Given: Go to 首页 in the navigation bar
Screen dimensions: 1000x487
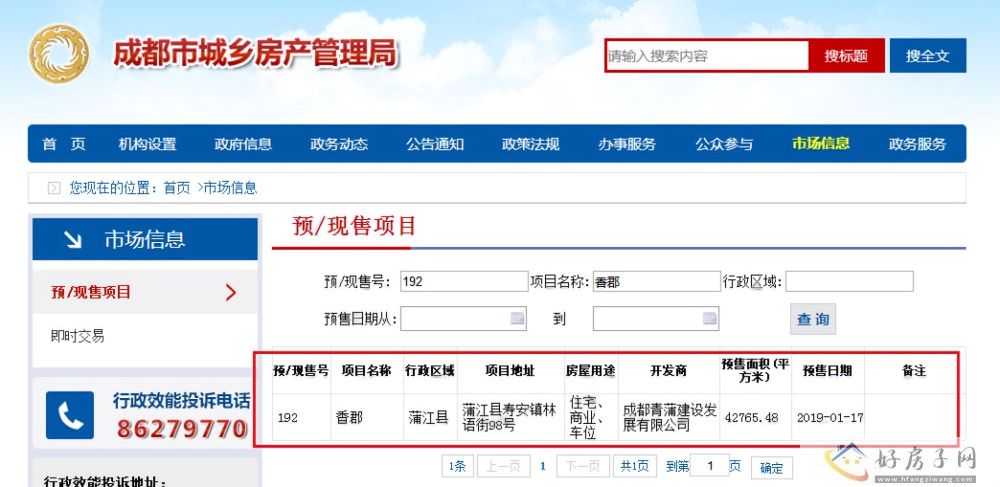Looking at the screenshot, I should [x=63, y=144].
